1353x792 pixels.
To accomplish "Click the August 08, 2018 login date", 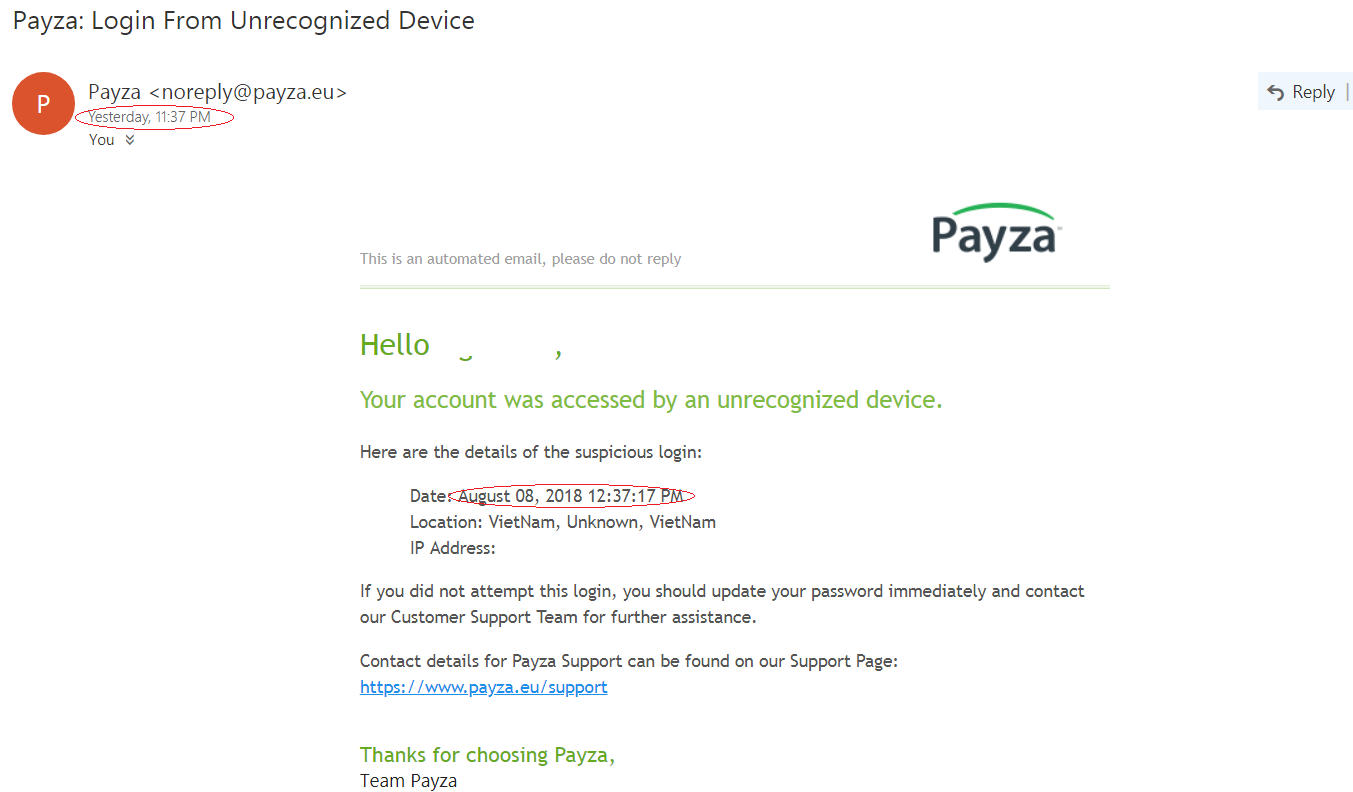I will click(571, 496).
